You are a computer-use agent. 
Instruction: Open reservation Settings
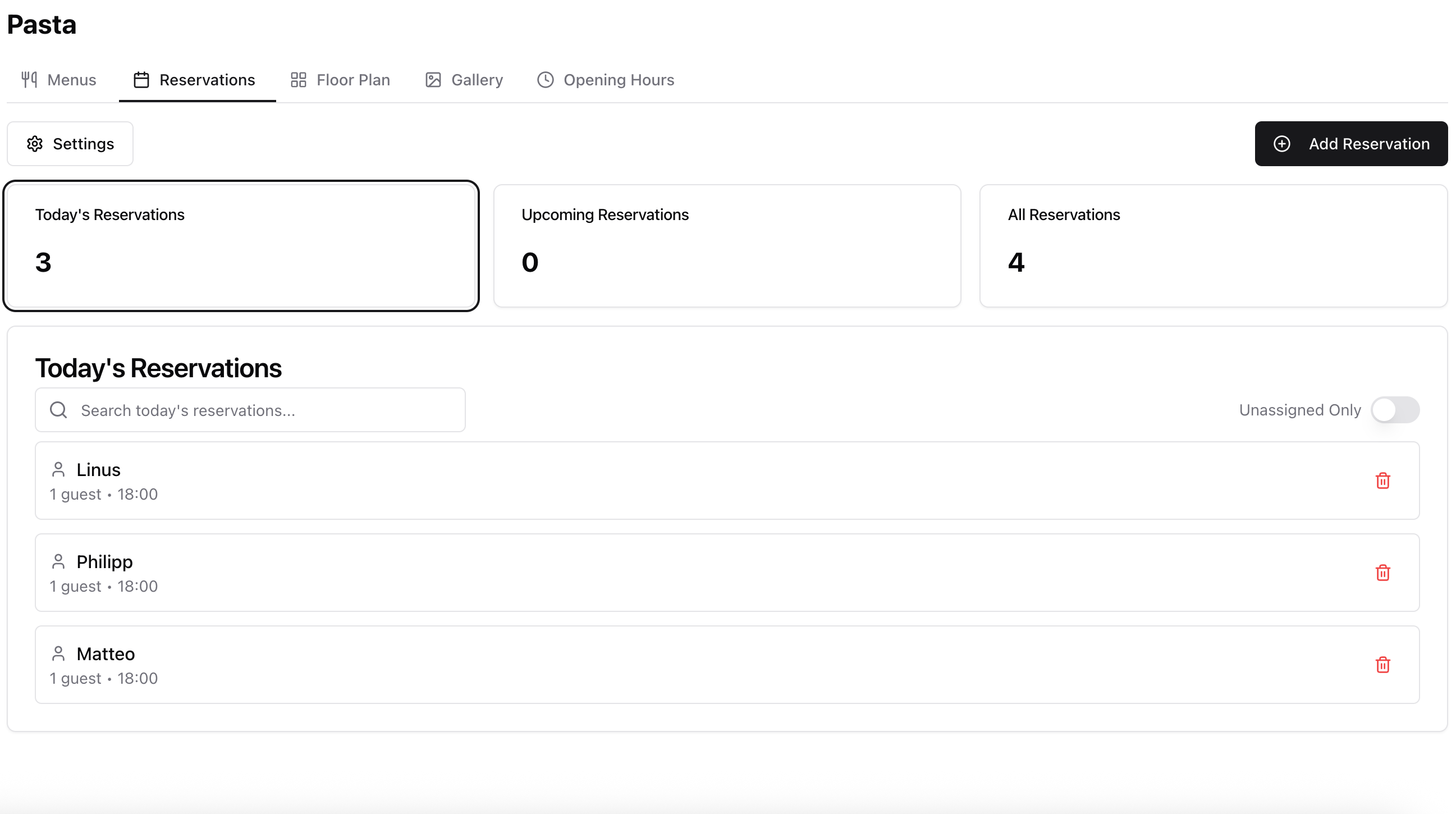tap(70, 144)
